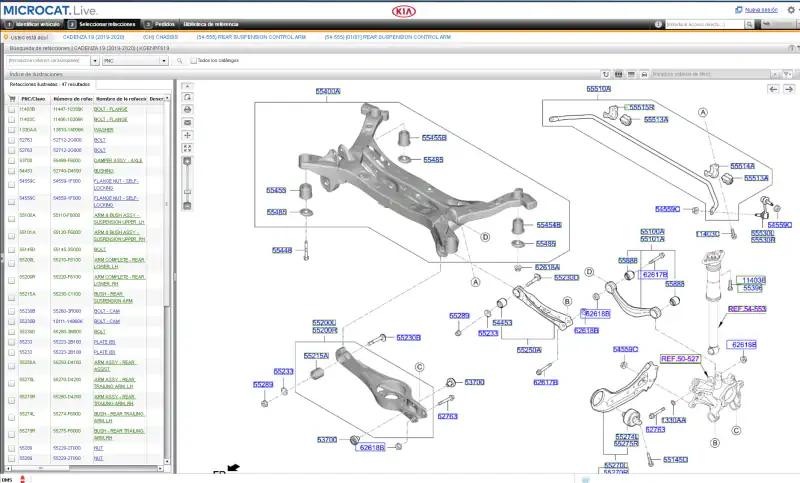Check the box for DAMPER ASSY - AXLE row
Screen dimensions: 800x483
[x=12, y=160]
